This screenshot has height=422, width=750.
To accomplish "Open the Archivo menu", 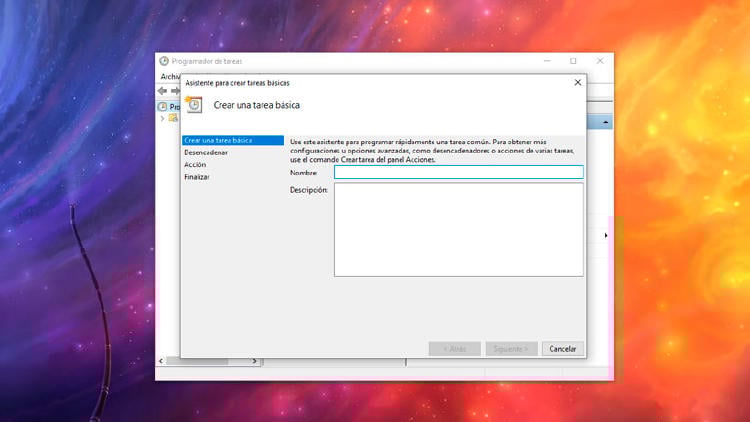I will click(x=169, y=76).
